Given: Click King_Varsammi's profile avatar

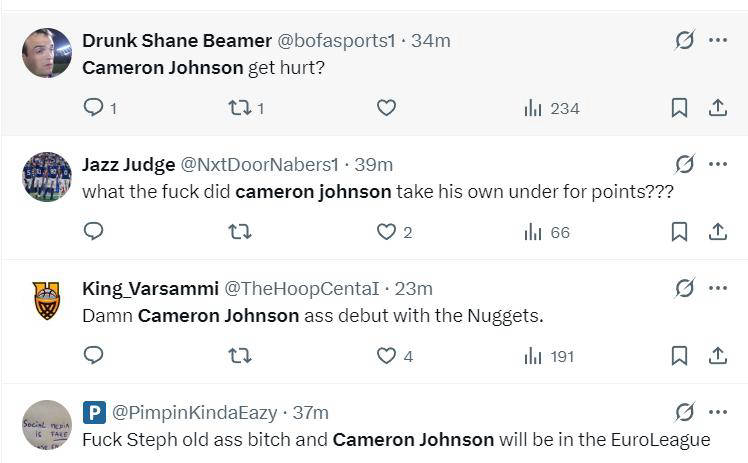Looking at the screenshot, I should coord(46,300).
